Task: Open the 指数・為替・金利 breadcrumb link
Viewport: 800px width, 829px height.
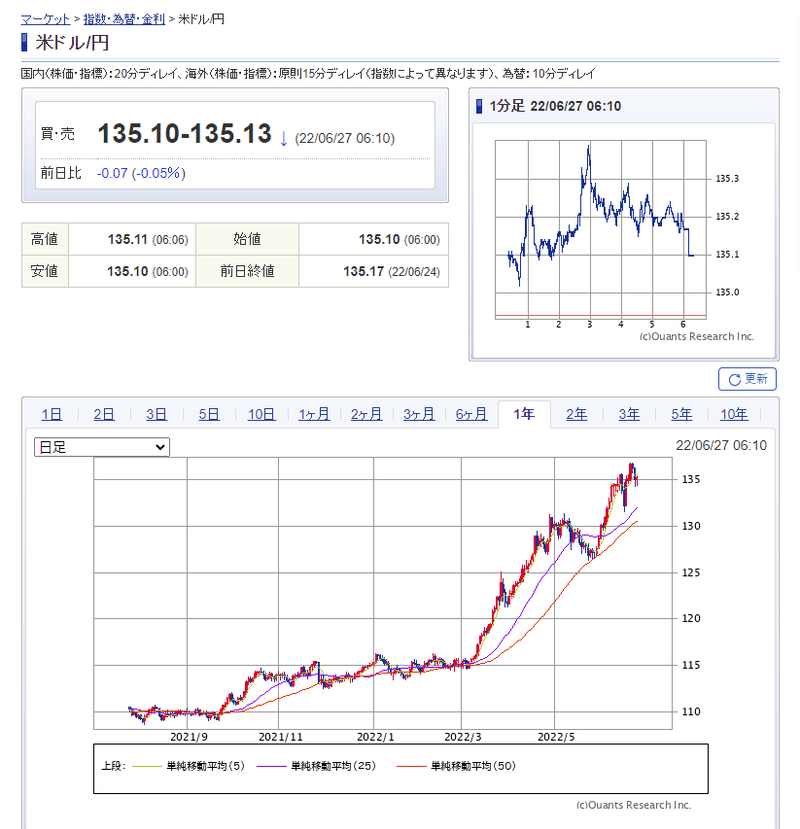Action: (x=124, y=19)
